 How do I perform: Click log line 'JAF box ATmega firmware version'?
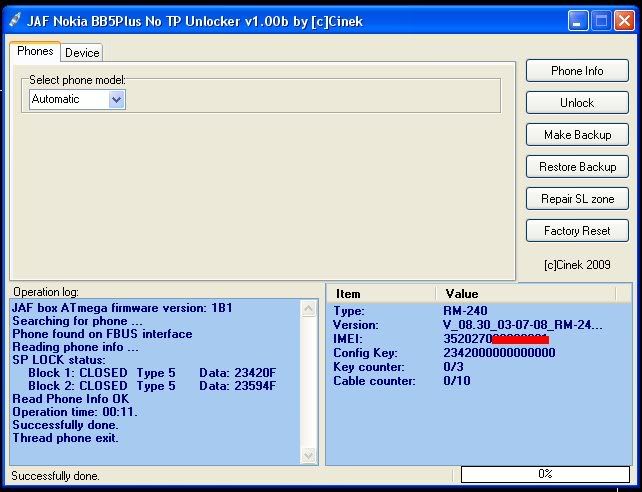(x=122, y=308)
